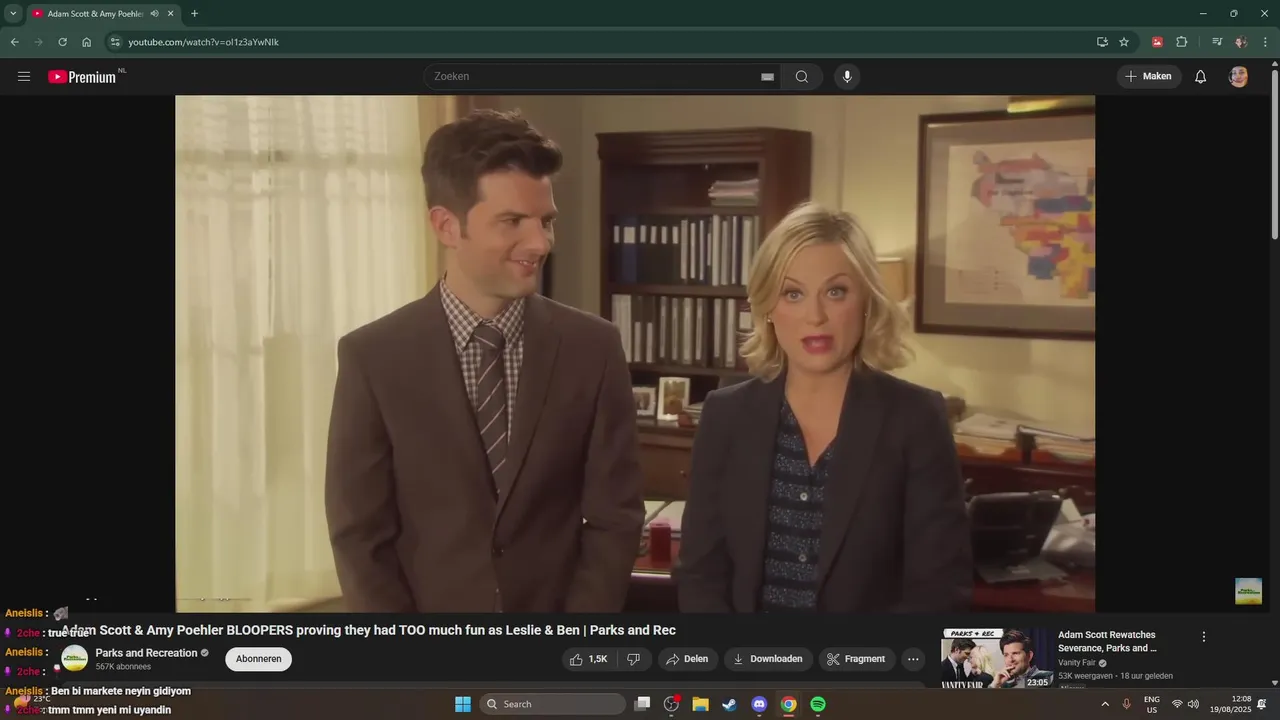Open Discord from taskbar
This screenshot has width=1280, height=720.
pos(759,704)
